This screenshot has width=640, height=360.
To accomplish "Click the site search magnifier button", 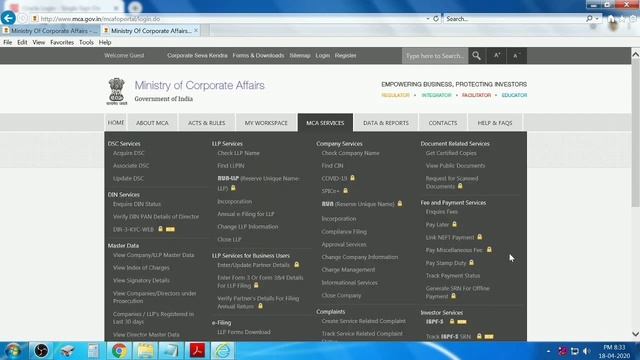I will coord(476,56).
